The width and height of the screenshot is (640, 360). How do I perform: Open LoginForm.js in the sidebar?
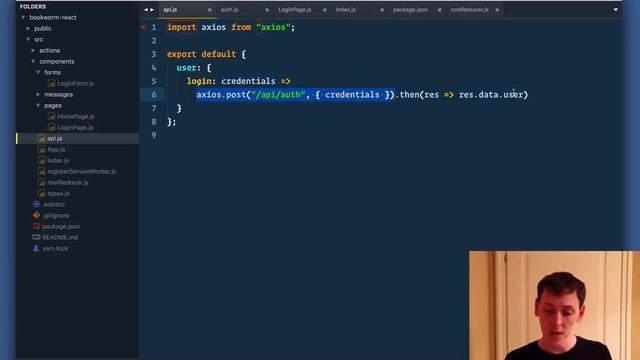75,83
